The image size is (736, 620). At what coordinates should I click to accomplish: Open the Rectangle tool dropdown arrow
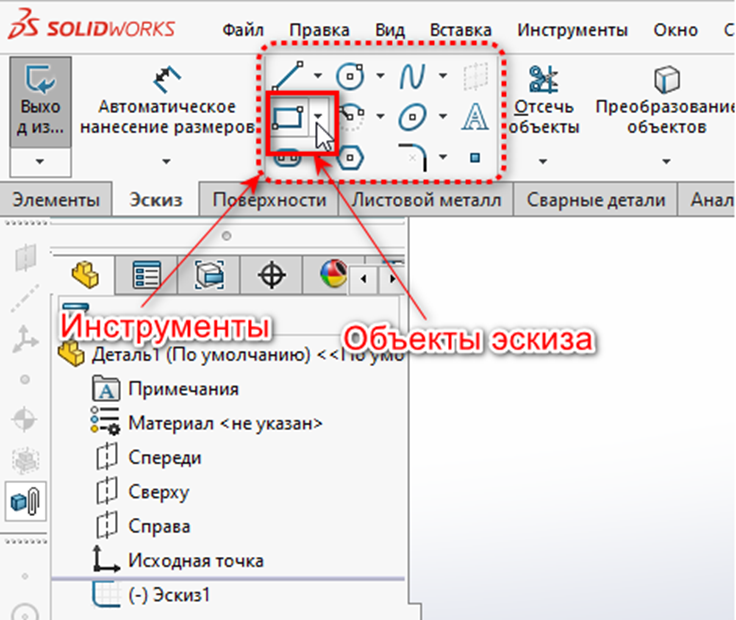tap(318, 116)
